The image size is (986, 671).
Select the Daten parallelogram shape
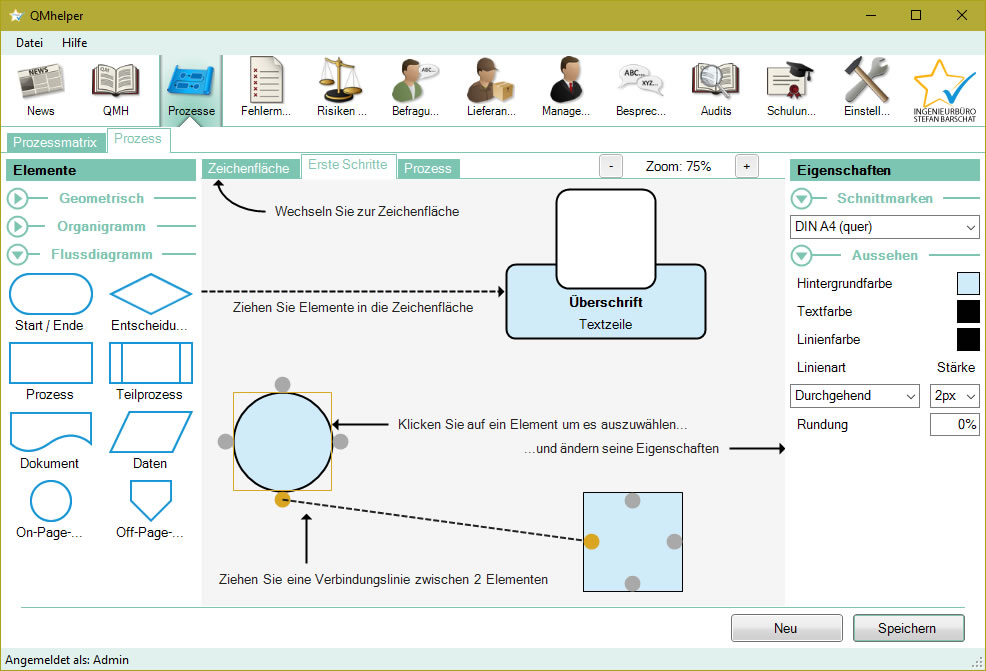tap(150, 432)
